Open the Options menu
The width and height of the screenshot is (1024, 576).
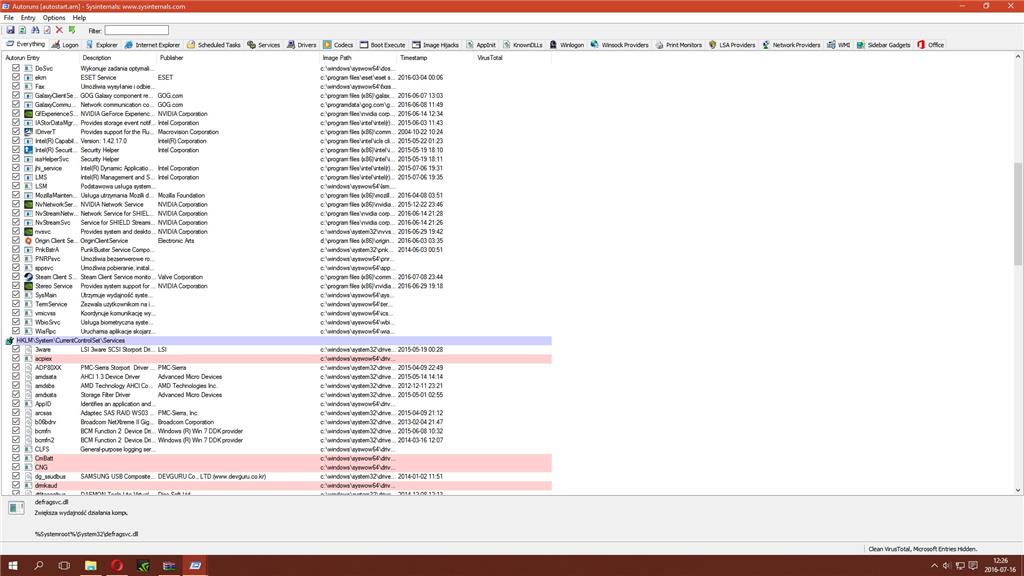[54, 18]
